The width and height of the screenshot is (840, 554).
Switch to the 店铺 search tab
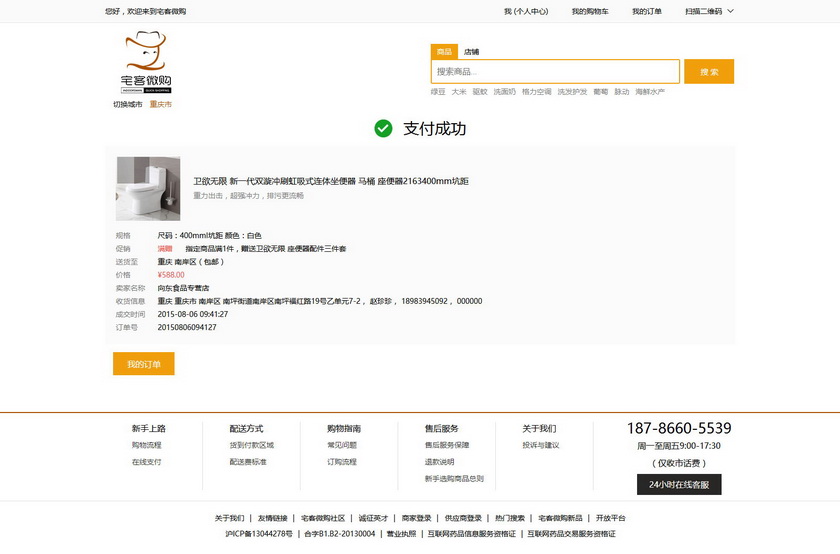tap(471, 52)
